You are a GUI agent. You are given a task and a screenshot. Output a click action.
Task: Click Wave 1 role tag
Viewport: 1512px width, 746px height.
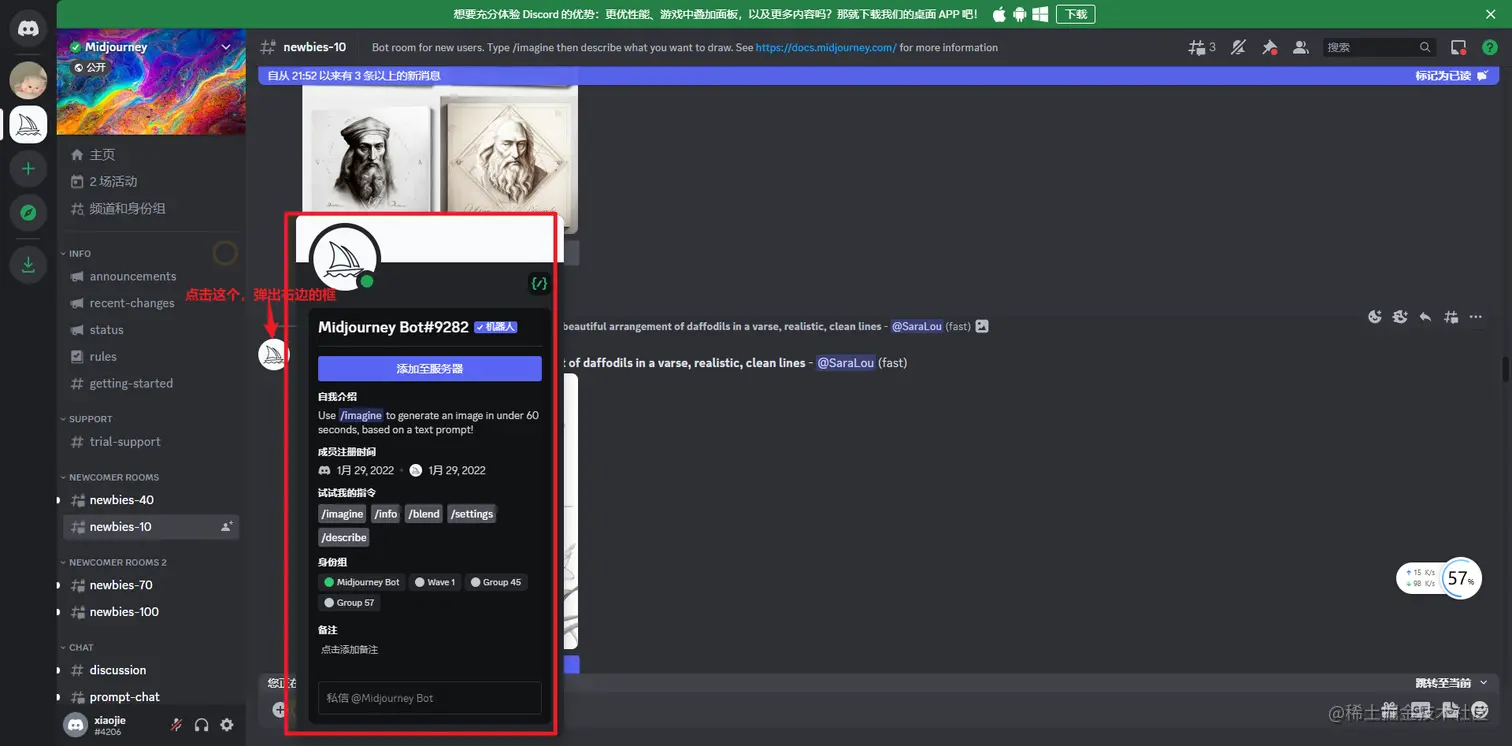click(x=435, y=582)
